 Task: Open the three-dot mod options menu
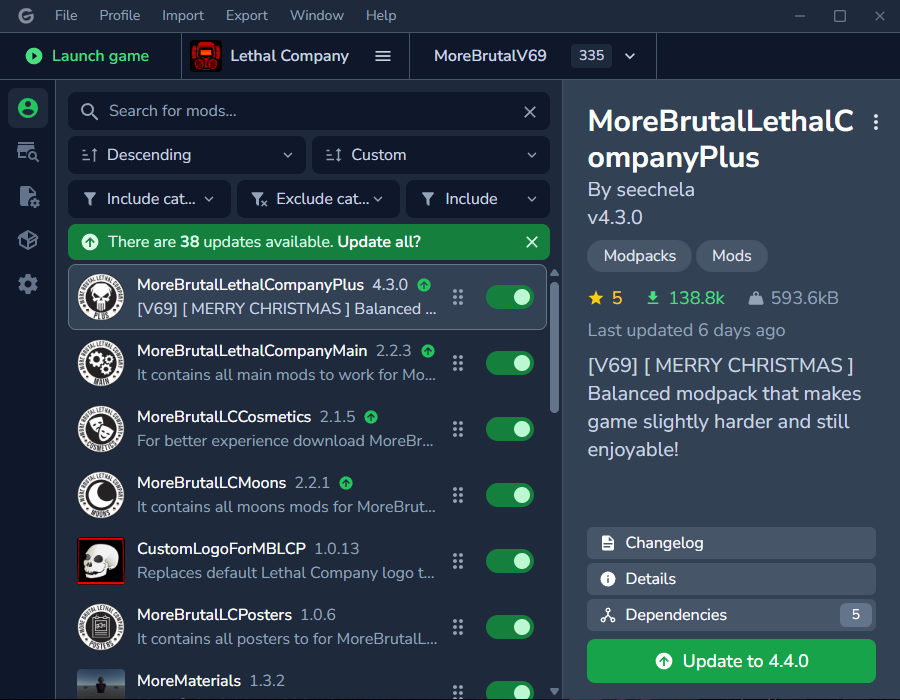click(875, 122)
